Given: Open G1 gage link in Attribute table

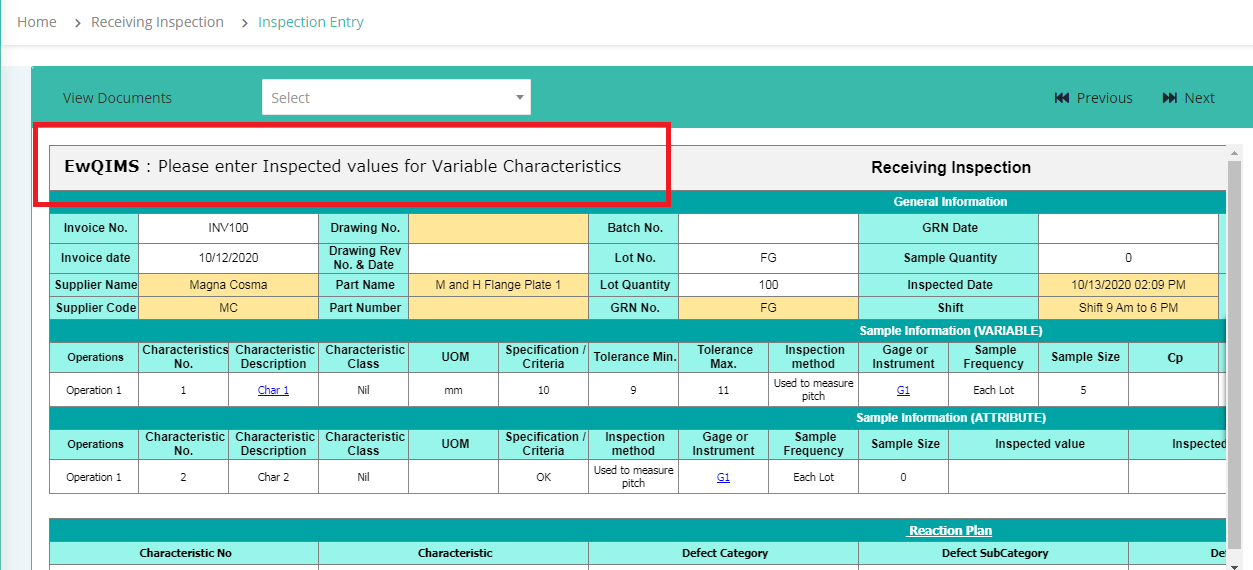Looking at the screenshot, I should [x=723, y=477].
